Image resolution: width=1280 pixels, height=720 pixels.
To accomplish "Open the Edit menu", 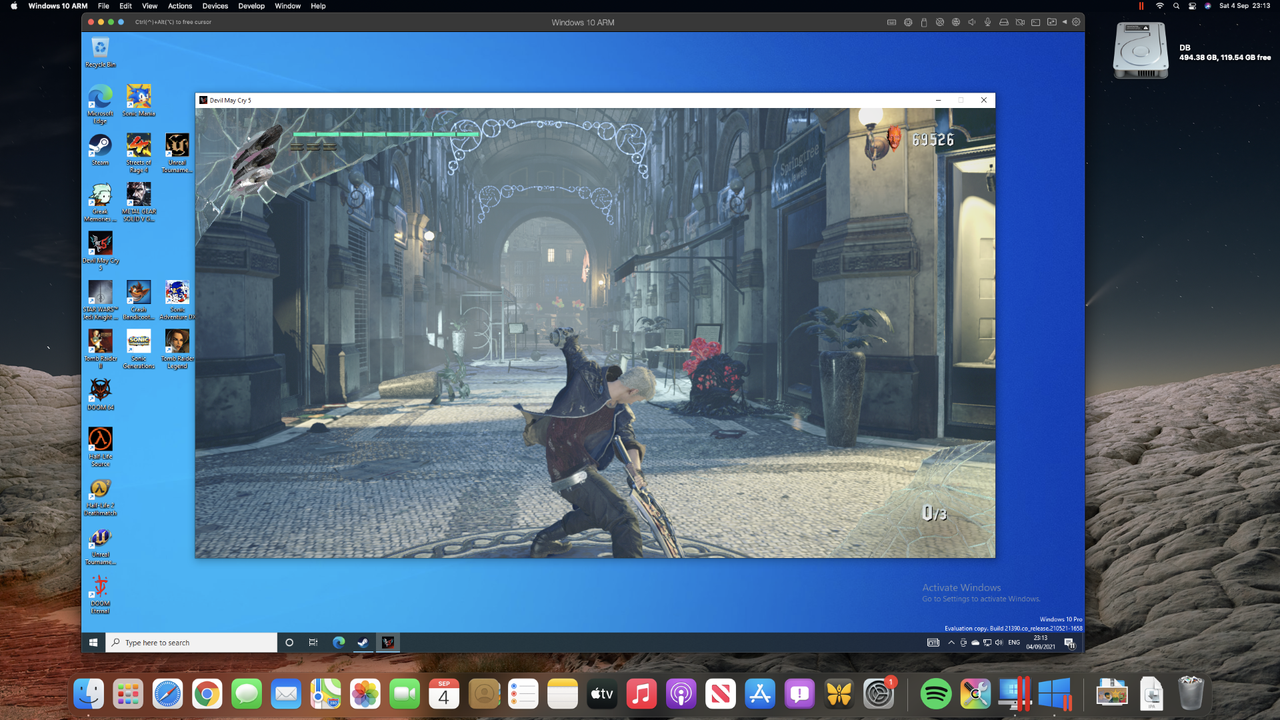I will pos(125,6).
